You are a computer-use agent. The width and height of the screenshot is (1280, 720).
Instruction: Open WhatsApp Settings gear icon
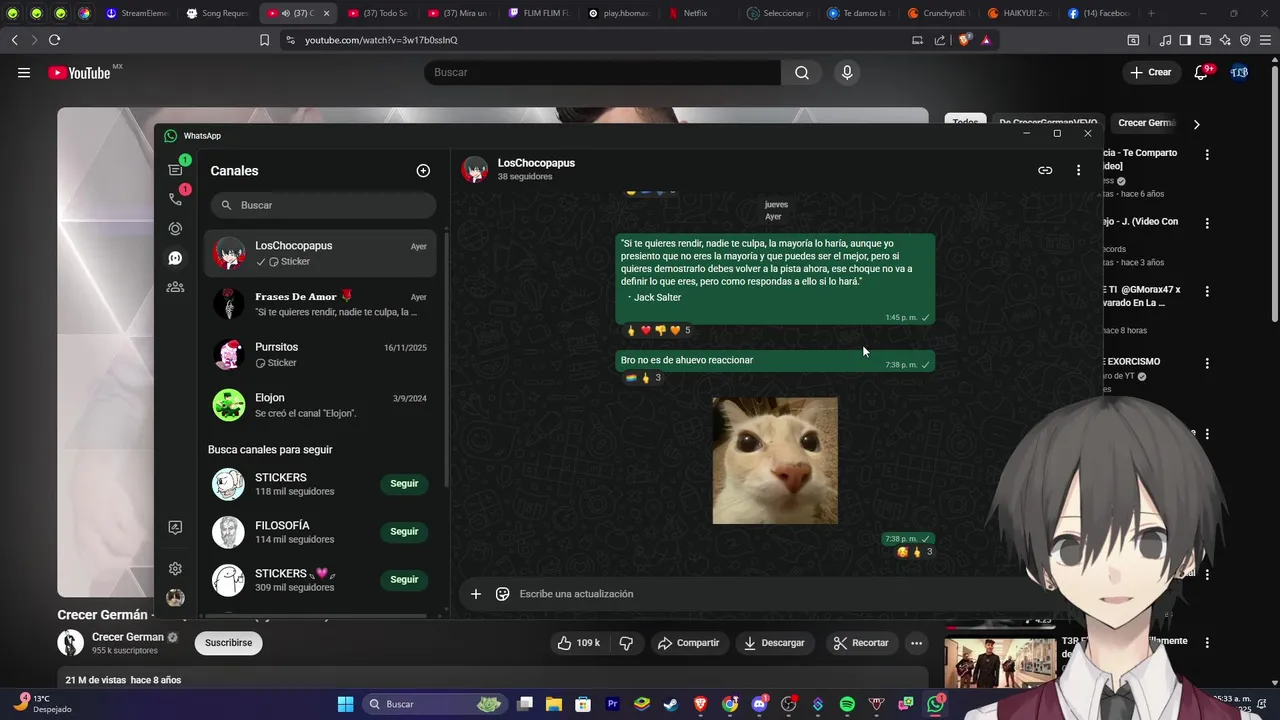coord(175,568)
